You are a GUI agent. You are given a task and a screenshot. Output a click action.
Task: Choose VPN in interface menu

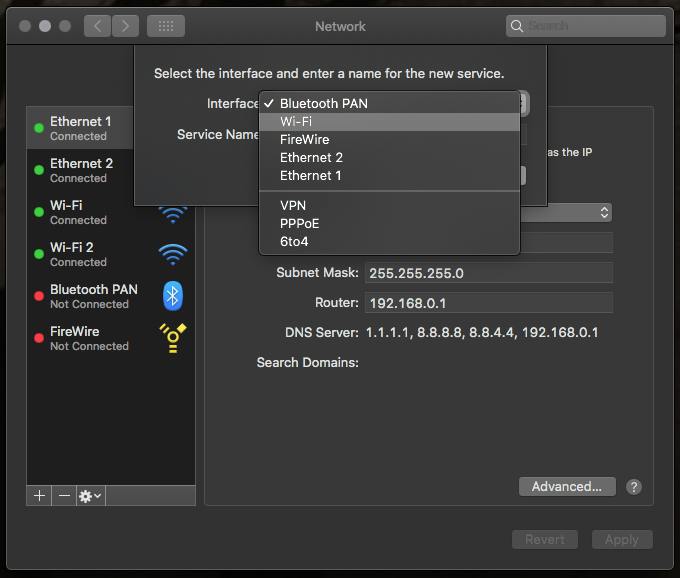[389, 206]
